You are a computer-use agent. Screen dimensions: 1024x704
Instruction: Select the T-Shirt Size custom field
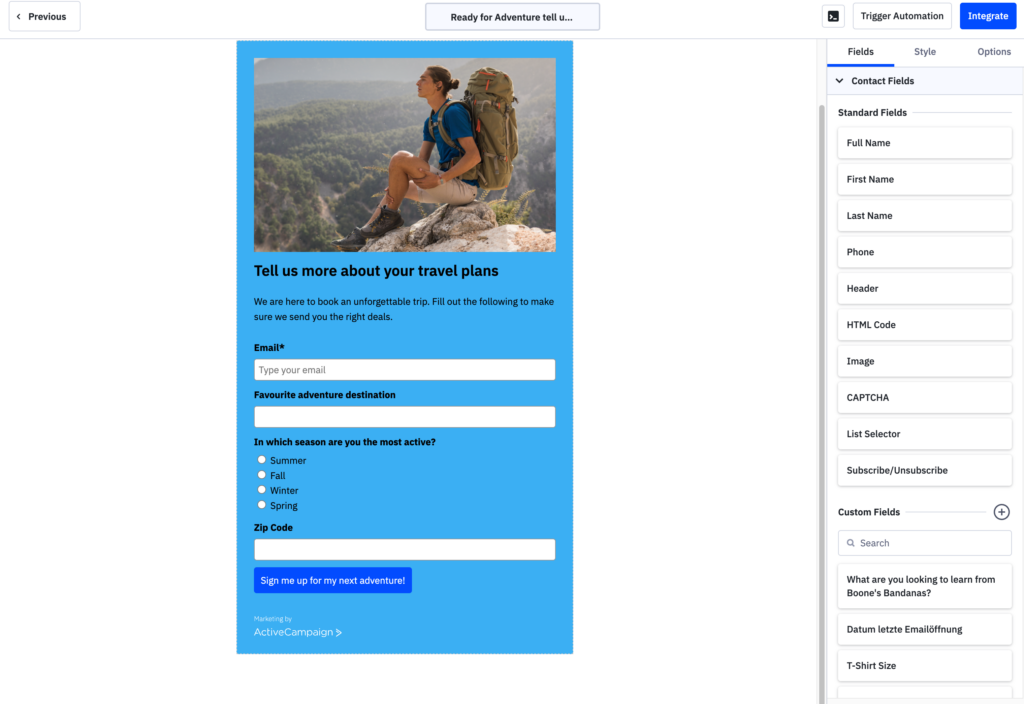(924, 665)
